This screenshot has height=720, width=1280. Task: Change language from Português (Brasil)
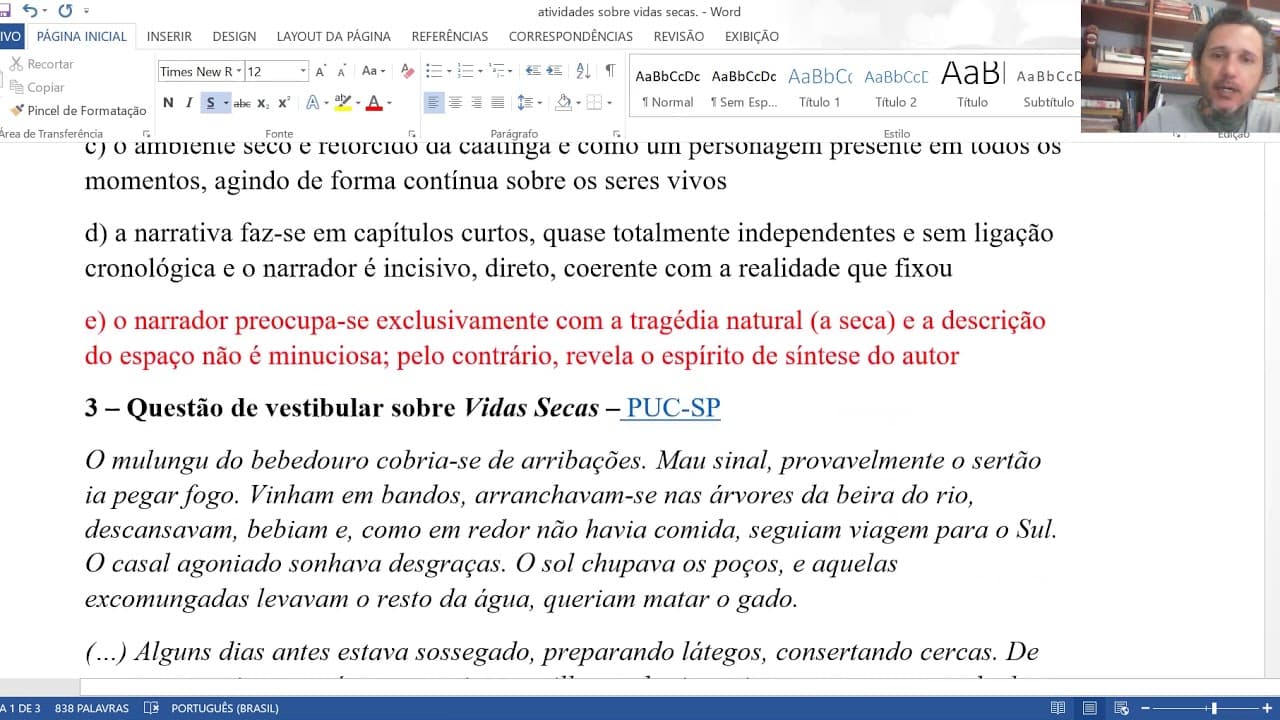coord(225,708)
